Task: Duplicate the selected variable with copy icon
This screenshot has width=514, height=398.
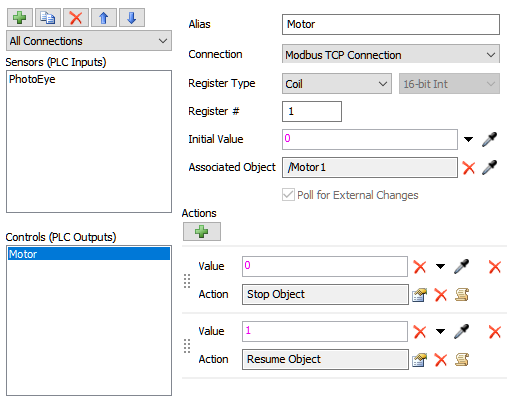Action: click(48, 18)
